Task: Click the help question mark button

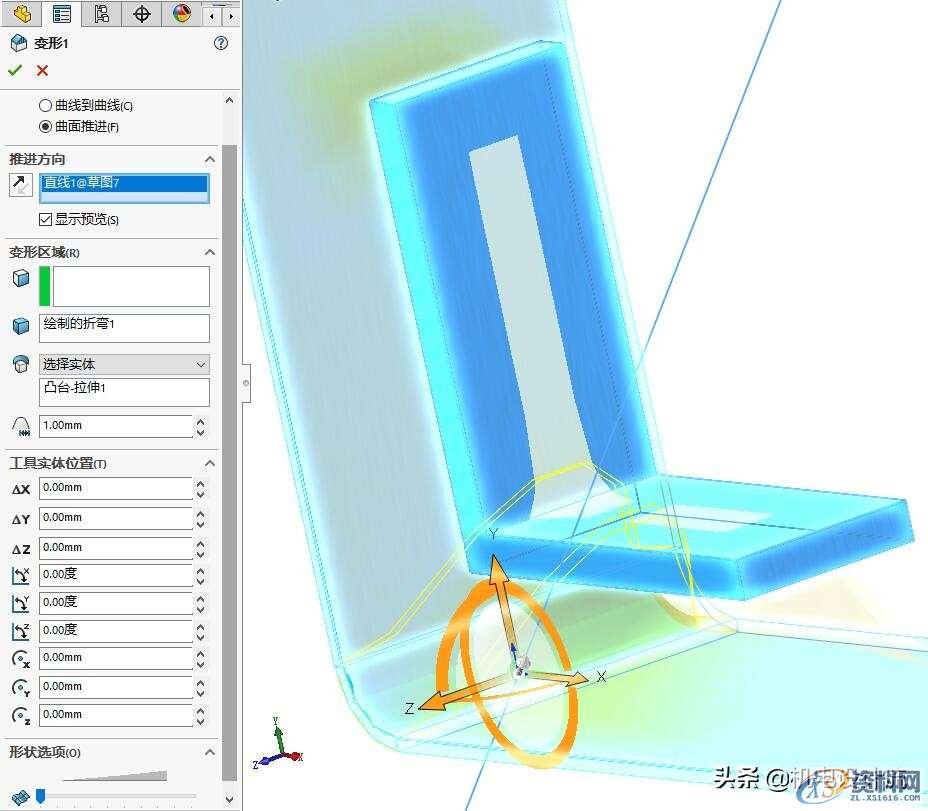Action: (220, 43)
